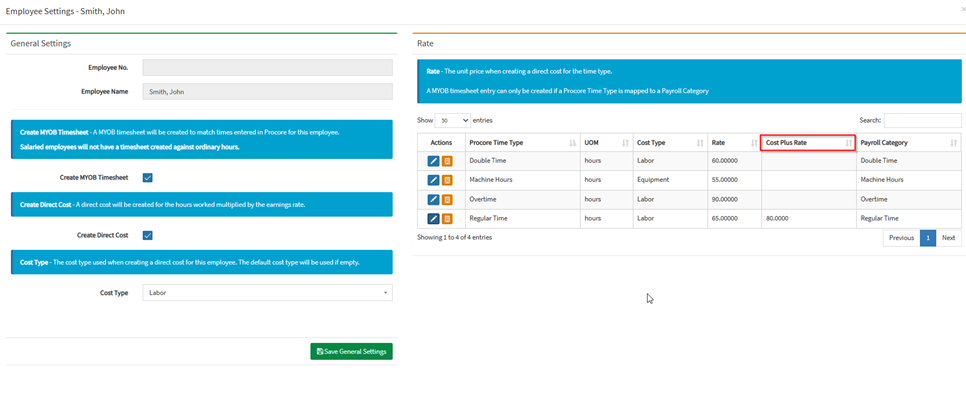Click orange document icon for Overtime row

point(447,199)
